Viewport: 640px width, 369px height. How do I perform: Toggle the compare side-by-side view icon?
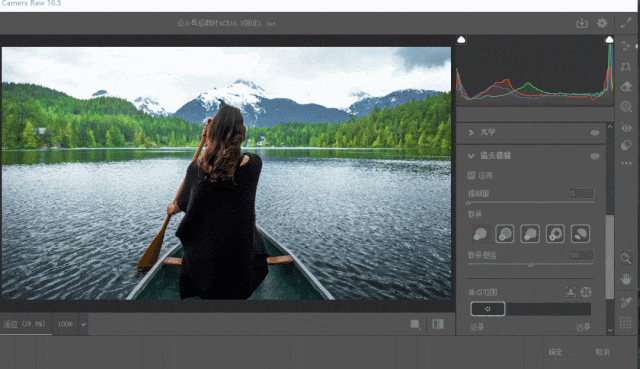tap(438, 324)
